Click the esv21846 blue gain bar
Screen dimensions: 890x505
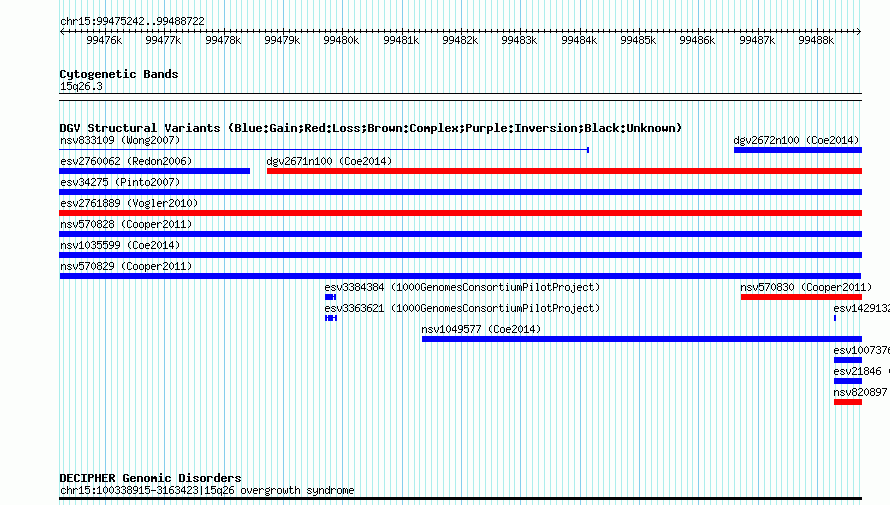(848, 381)
